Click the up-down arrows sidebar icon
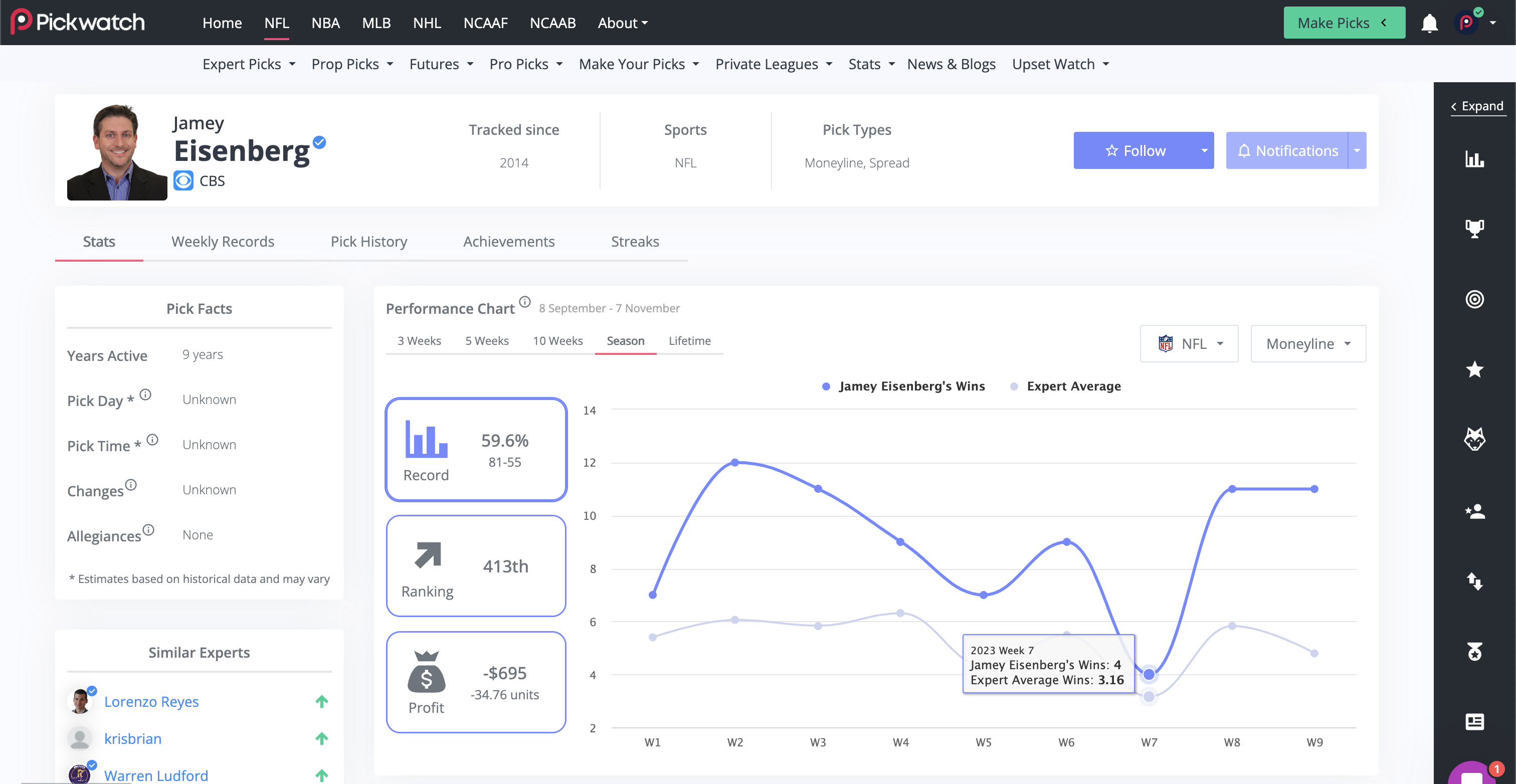 [x=1474, y=581]
